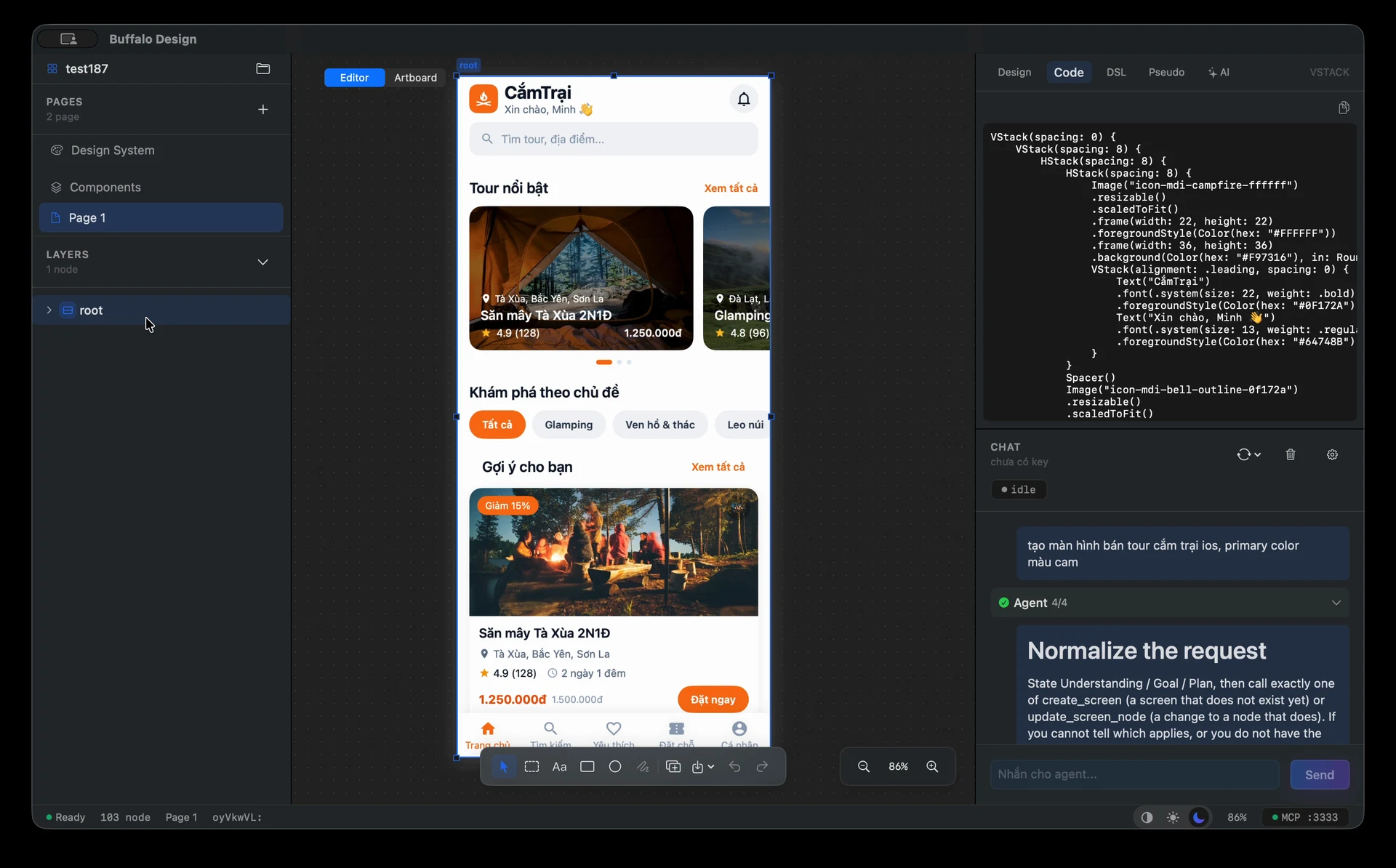
Task: Collapse the Layers section chevron
Action: [x=263, y=262]
